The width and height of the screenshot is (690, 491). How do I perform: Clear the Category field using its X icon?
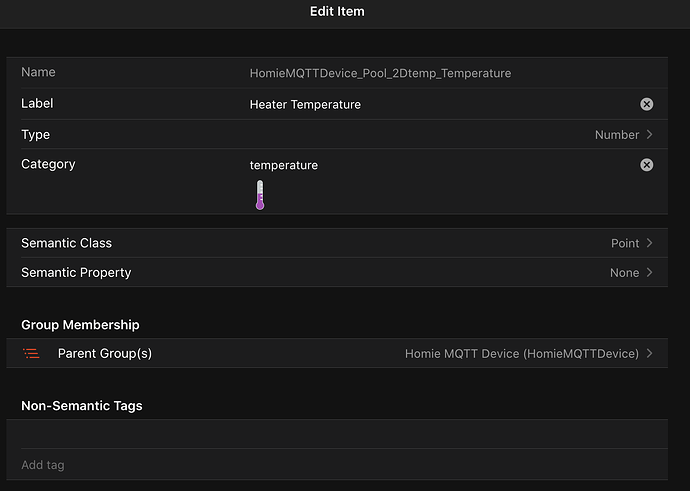(x=646, y=165)
